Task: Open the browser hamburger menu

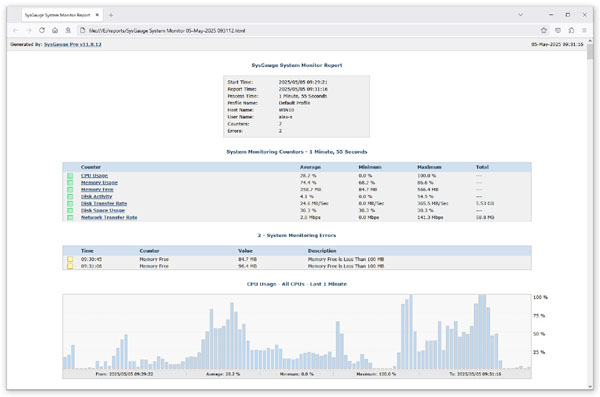Action: (x=584, y=30)
